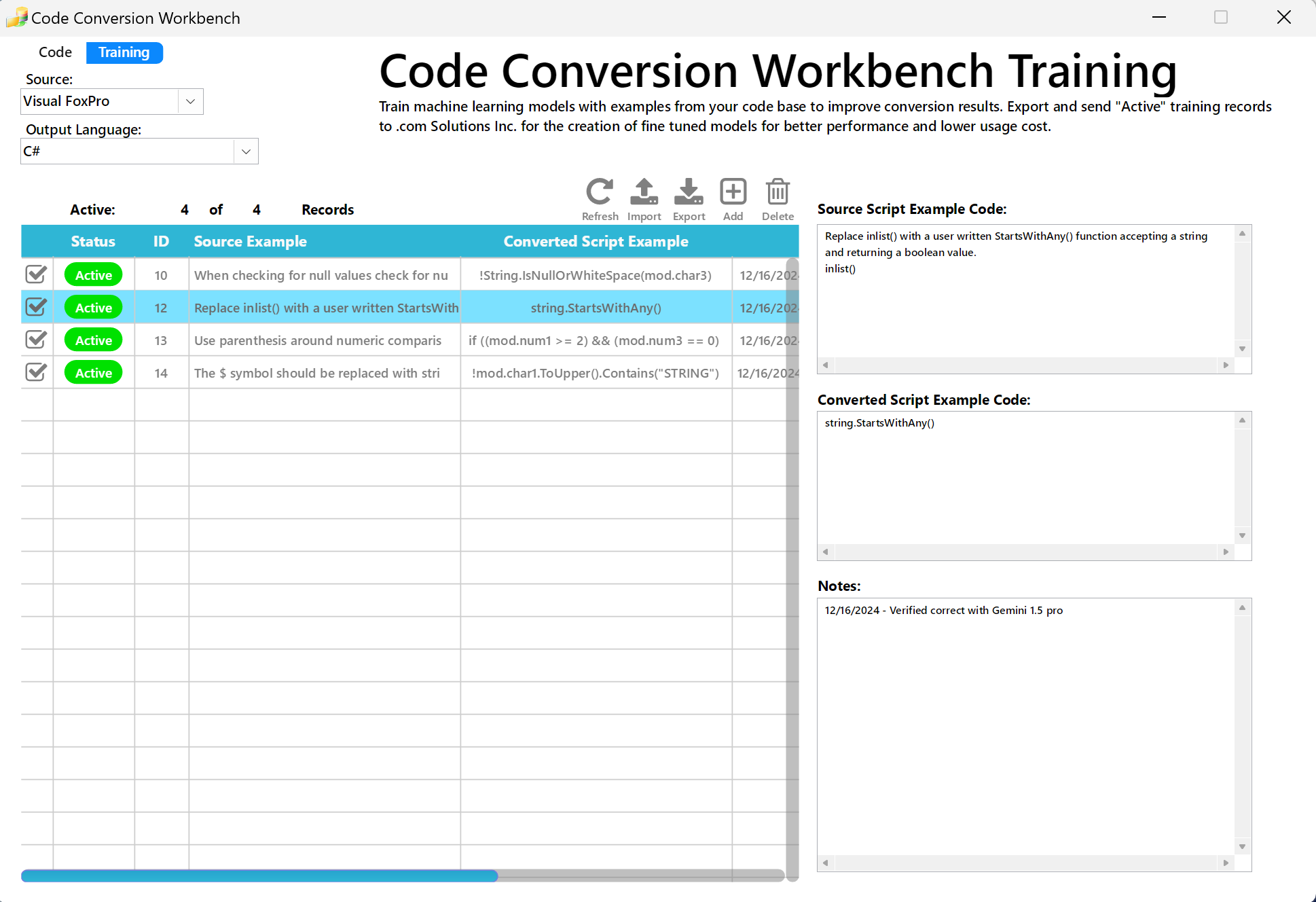Delete the selected training record
The height and width of the screenshot is (902, 1316).
click(778, 194)
